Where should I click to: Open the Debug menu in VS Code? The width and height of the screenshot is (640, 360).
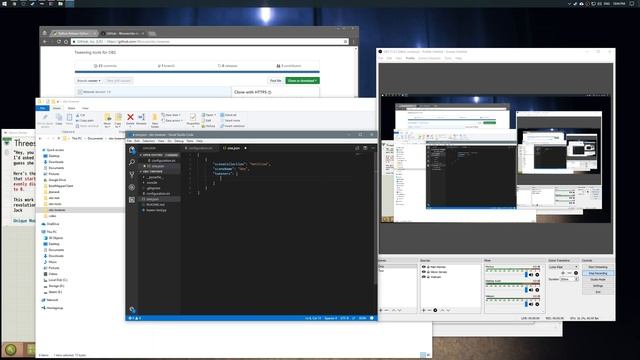point(179,141)
